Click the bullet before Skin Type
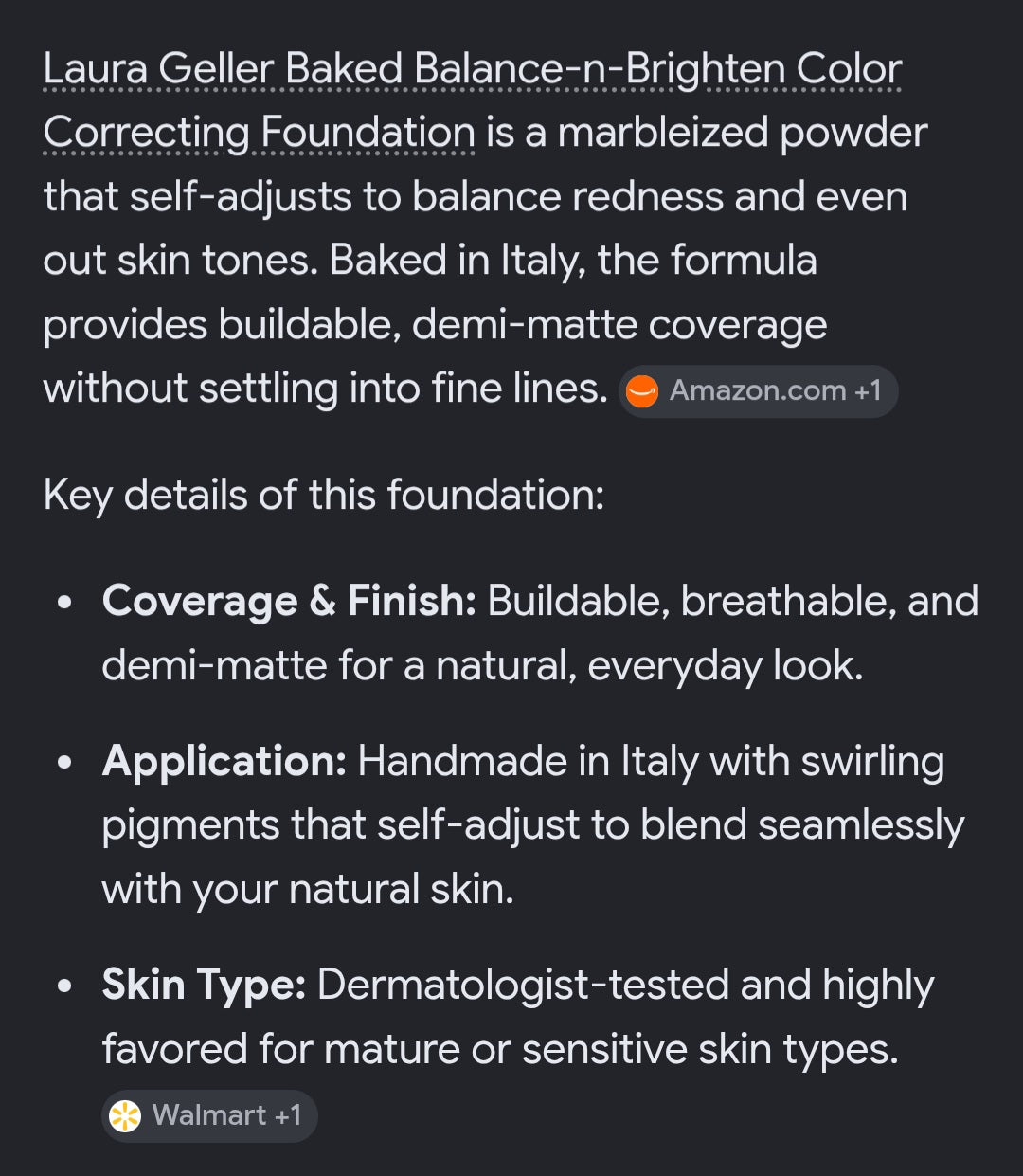 pyautogui.click(x=64, y=986)
